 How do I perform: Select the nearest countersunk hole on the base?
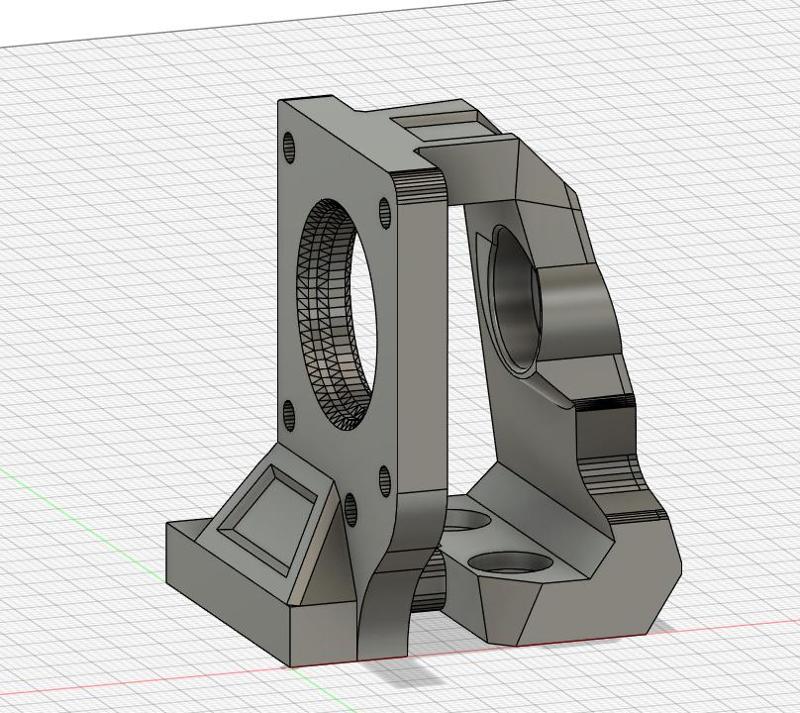[510, 563]
